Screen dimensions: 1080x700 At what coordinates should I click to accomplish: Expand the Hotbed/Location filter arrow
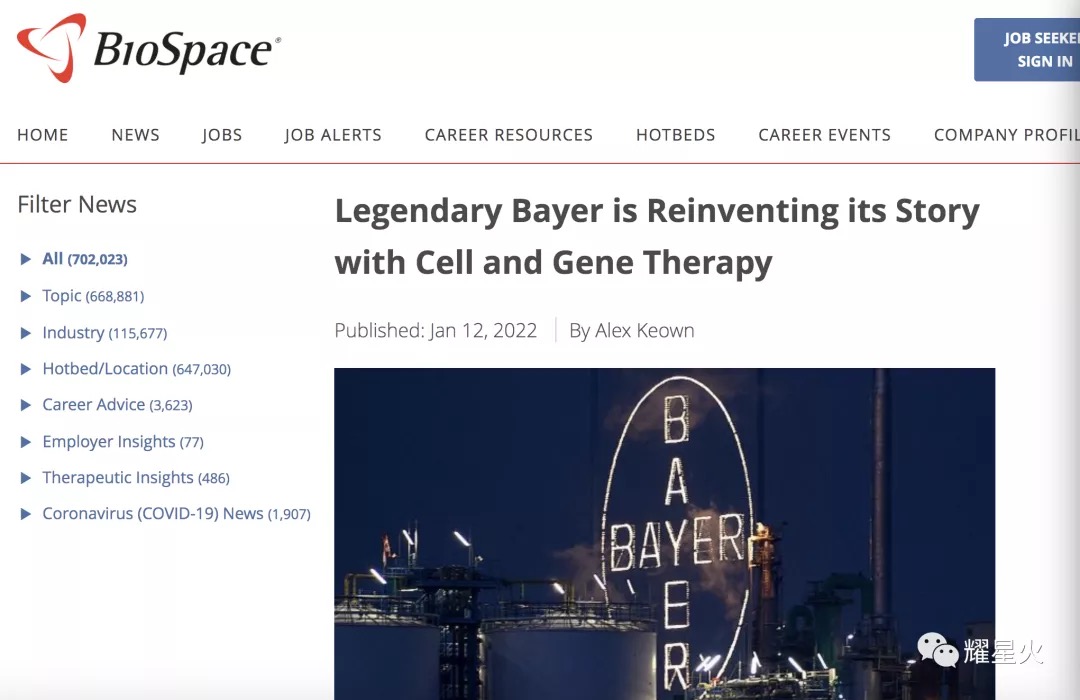[x=26, y=369]
